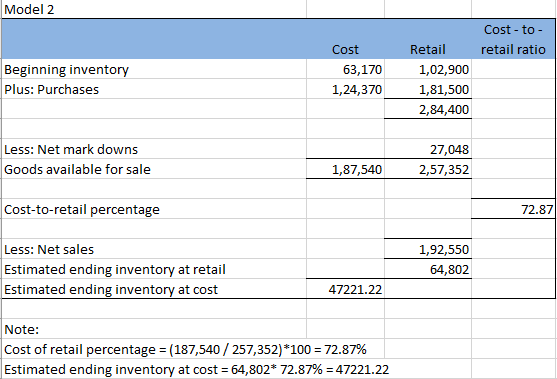Click goods available cost 1,87,540
The height and width of the screenshot is (379, 557).
pos(345,169)
